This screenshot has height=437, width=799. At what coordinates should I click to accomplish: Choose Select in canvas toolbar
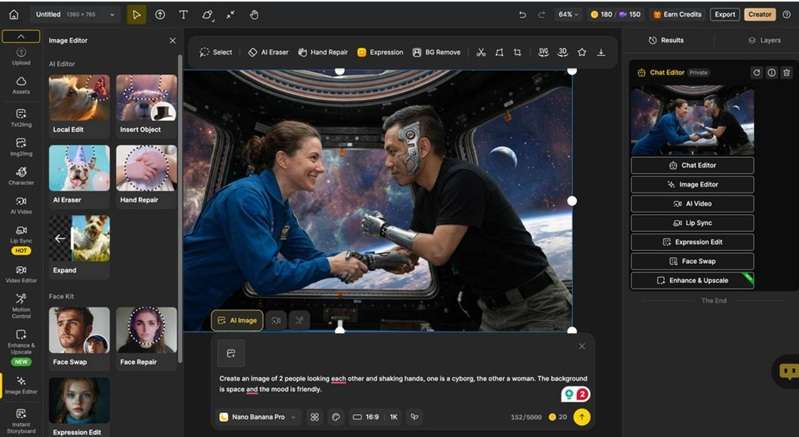216,52
